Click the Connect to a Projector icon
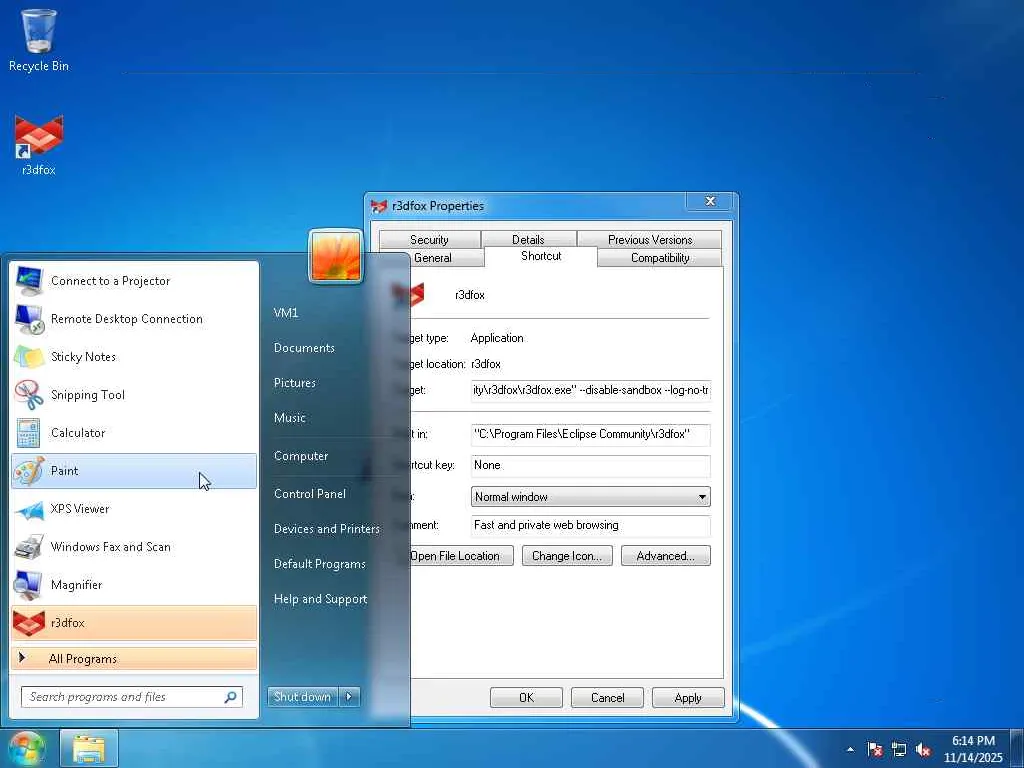The width and height of the screenshot is (1024, 768). coord(29,281)
